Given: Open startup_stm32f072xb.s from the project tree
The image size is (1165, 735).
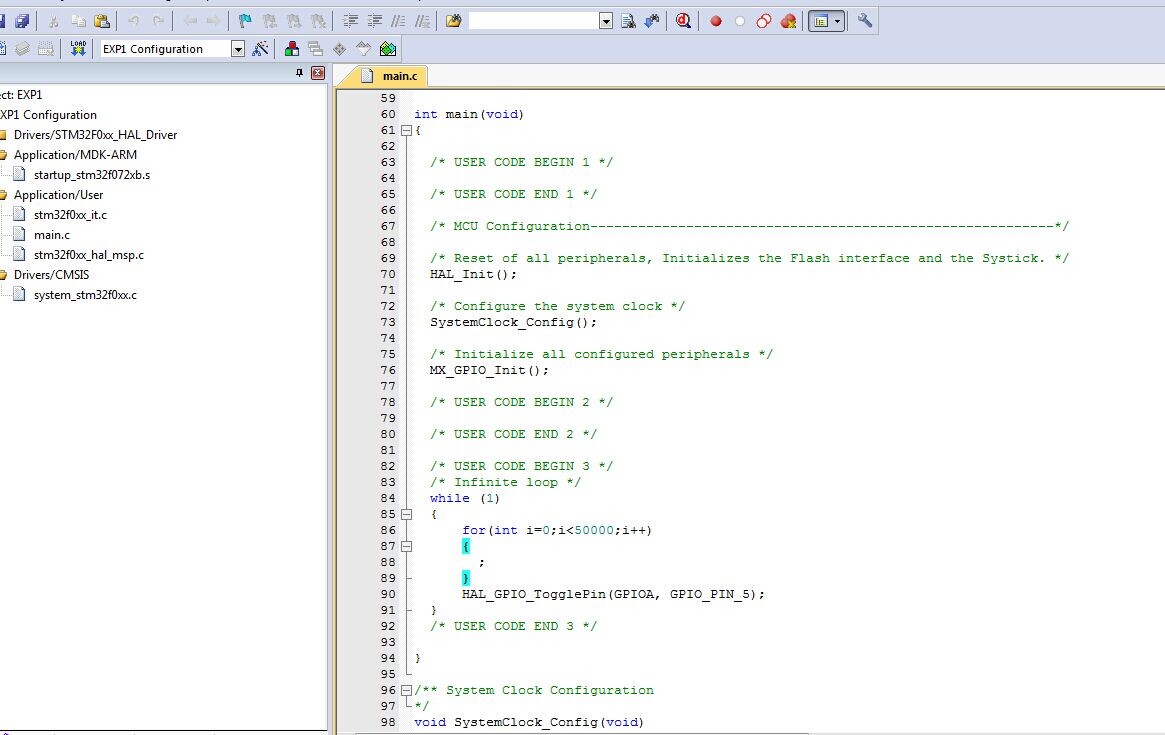Looking at the screenshot, I should click(91, 174).
